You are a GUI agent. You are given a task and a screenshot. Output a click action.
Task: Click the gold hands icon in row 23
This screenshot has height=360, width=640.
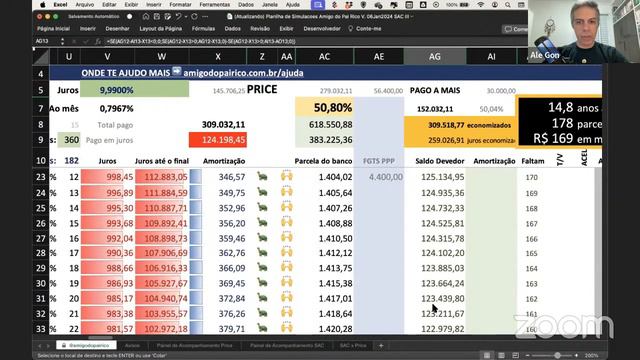pyautogui.click(x=287, y=176)
